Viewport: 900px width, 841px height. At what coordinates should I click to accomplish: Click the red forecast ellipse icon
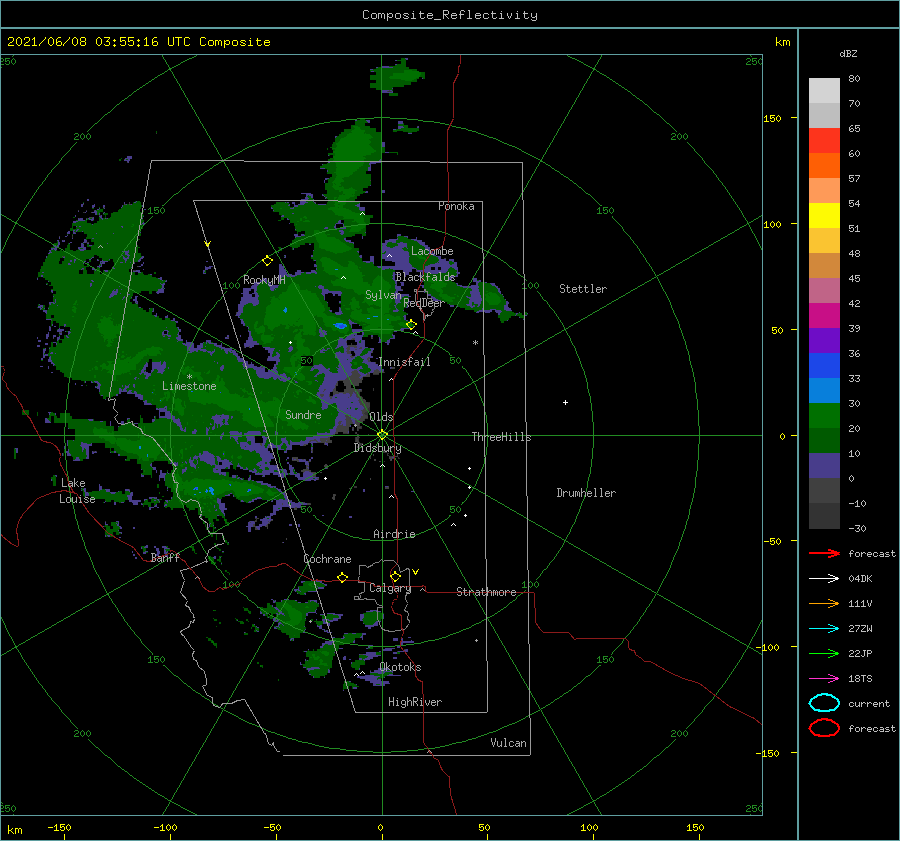pyautogui.click(x=824, y=728)
